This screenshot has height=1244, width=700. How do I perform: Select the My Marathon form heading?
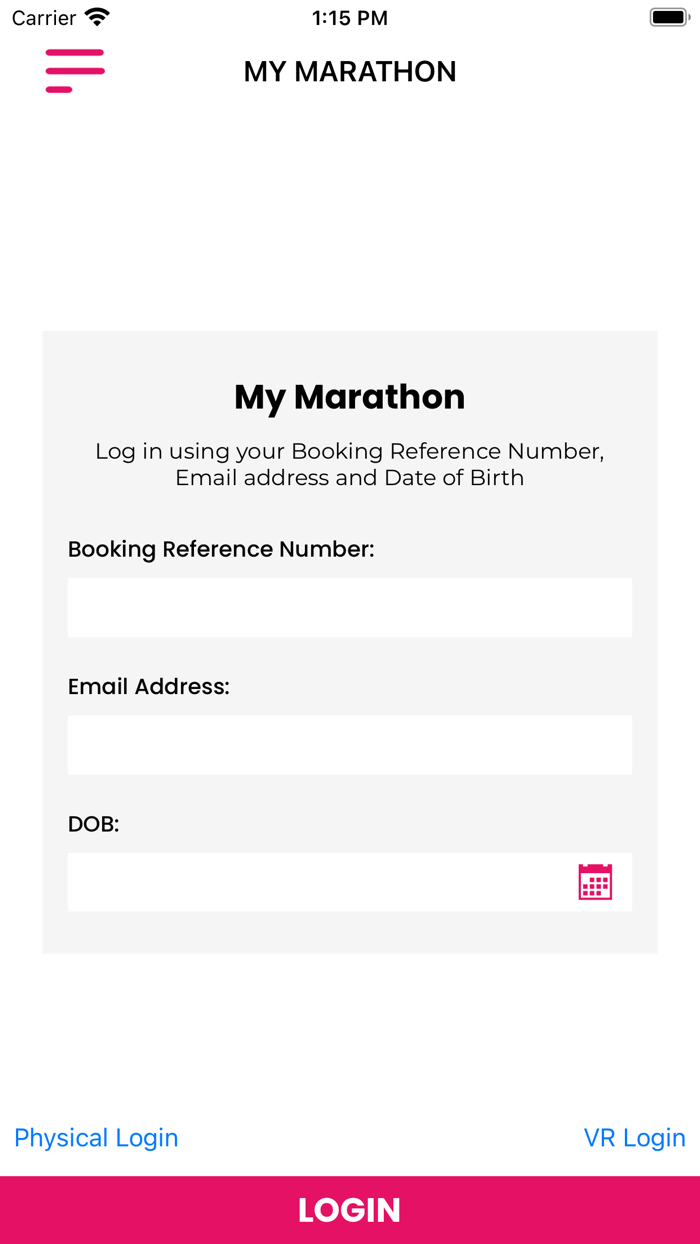pyautogui.click(x=349, y=396)
